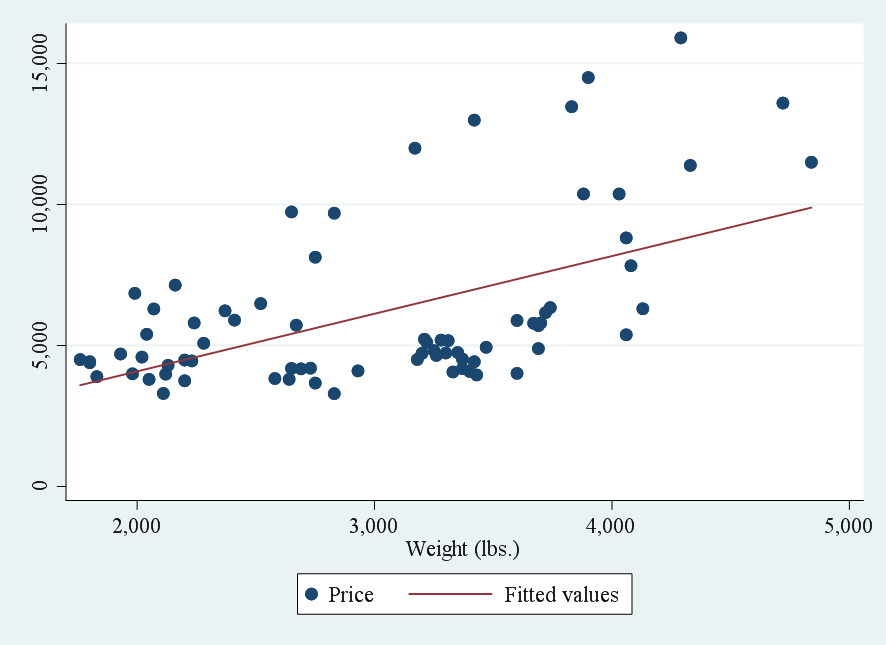Select the heaviest (rightmost) data point
Viewport: 886px width, 645px height.
pos(811,162)
